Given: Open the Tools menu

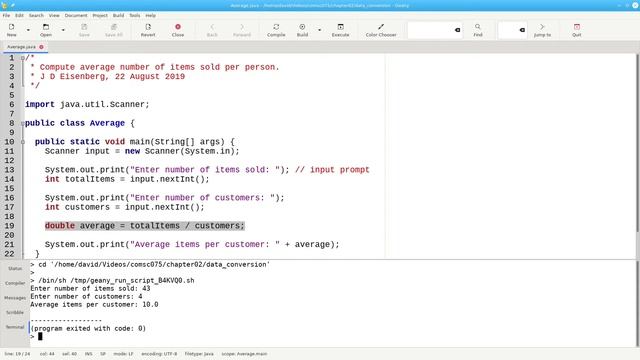Looking at the screenshot, I should pos(135,16).
